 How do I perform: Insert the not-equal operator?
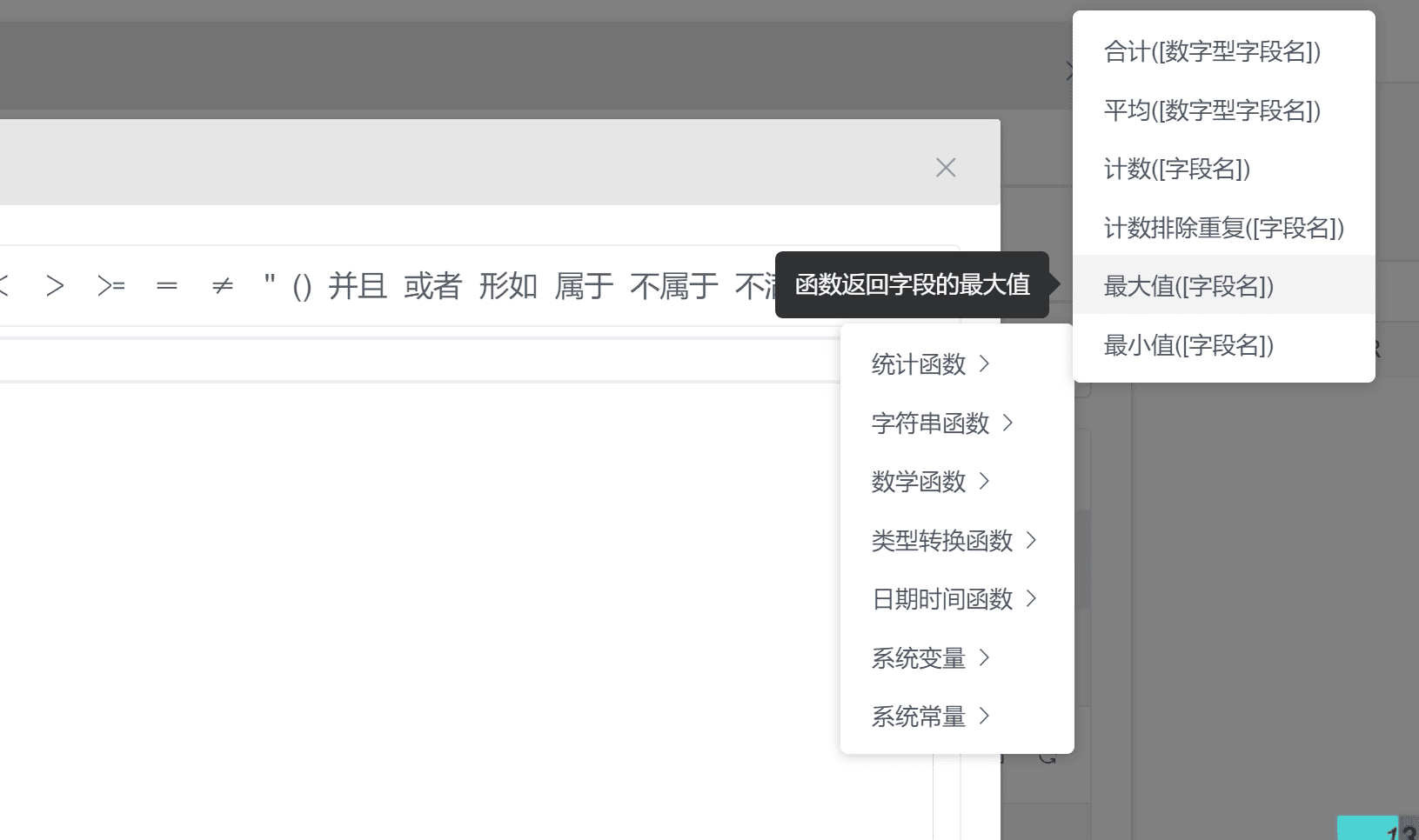(223, 285)
